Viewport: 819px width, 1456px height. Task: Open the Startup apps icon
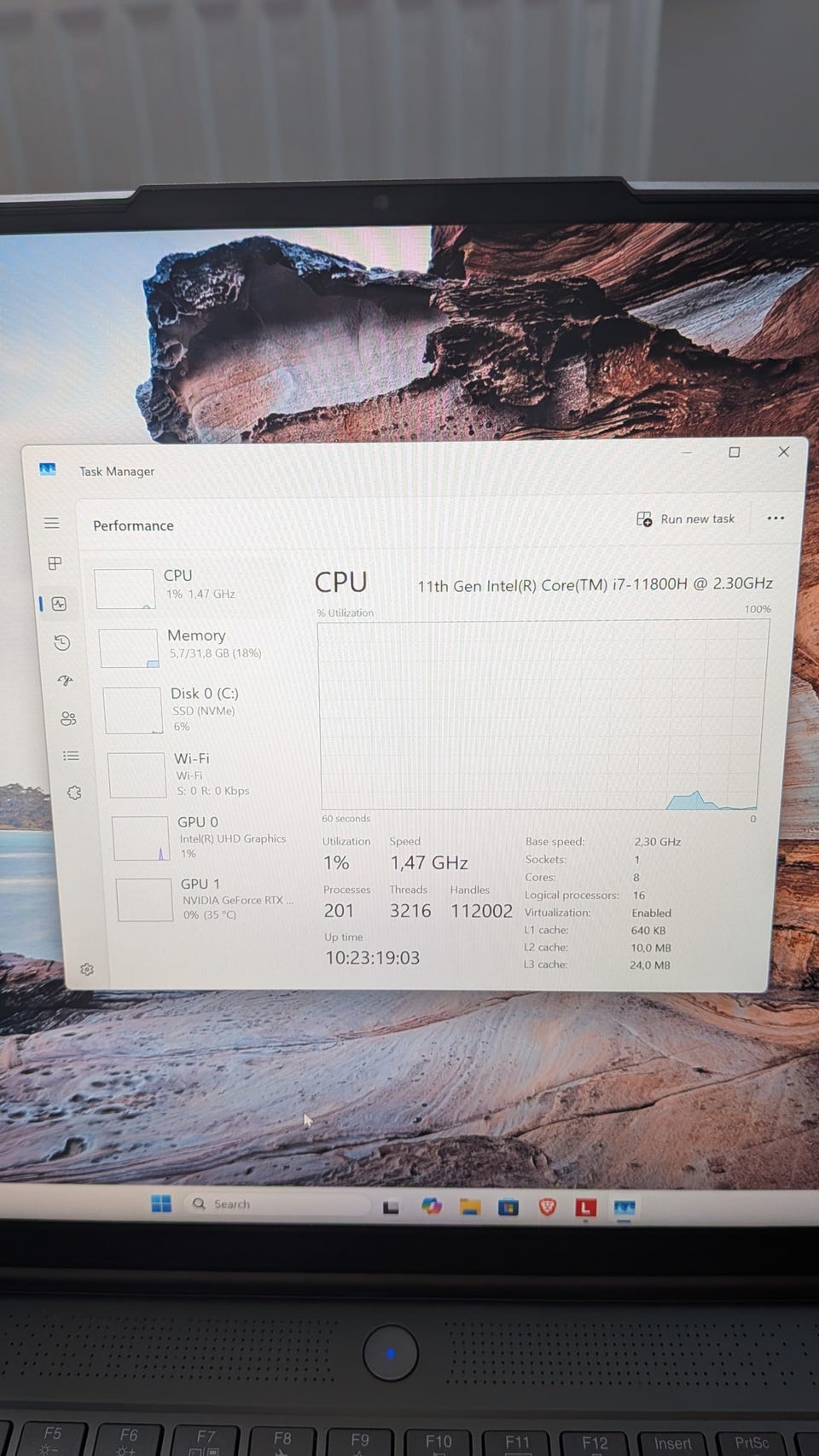tap(66, 681)
